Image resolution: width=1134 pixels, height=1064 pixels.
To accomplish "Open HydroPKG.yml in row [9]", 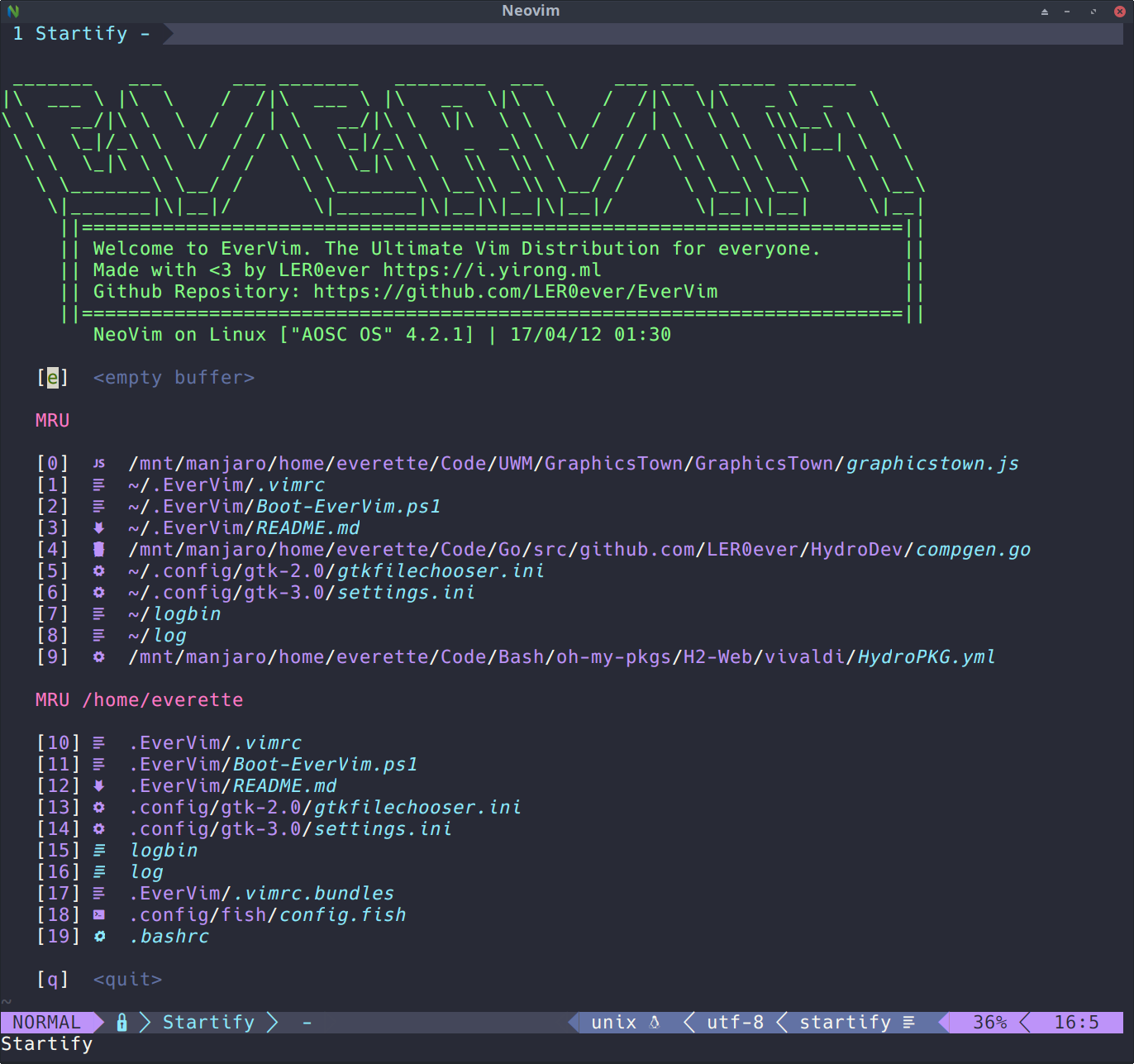I will click(x=562, y=657).
